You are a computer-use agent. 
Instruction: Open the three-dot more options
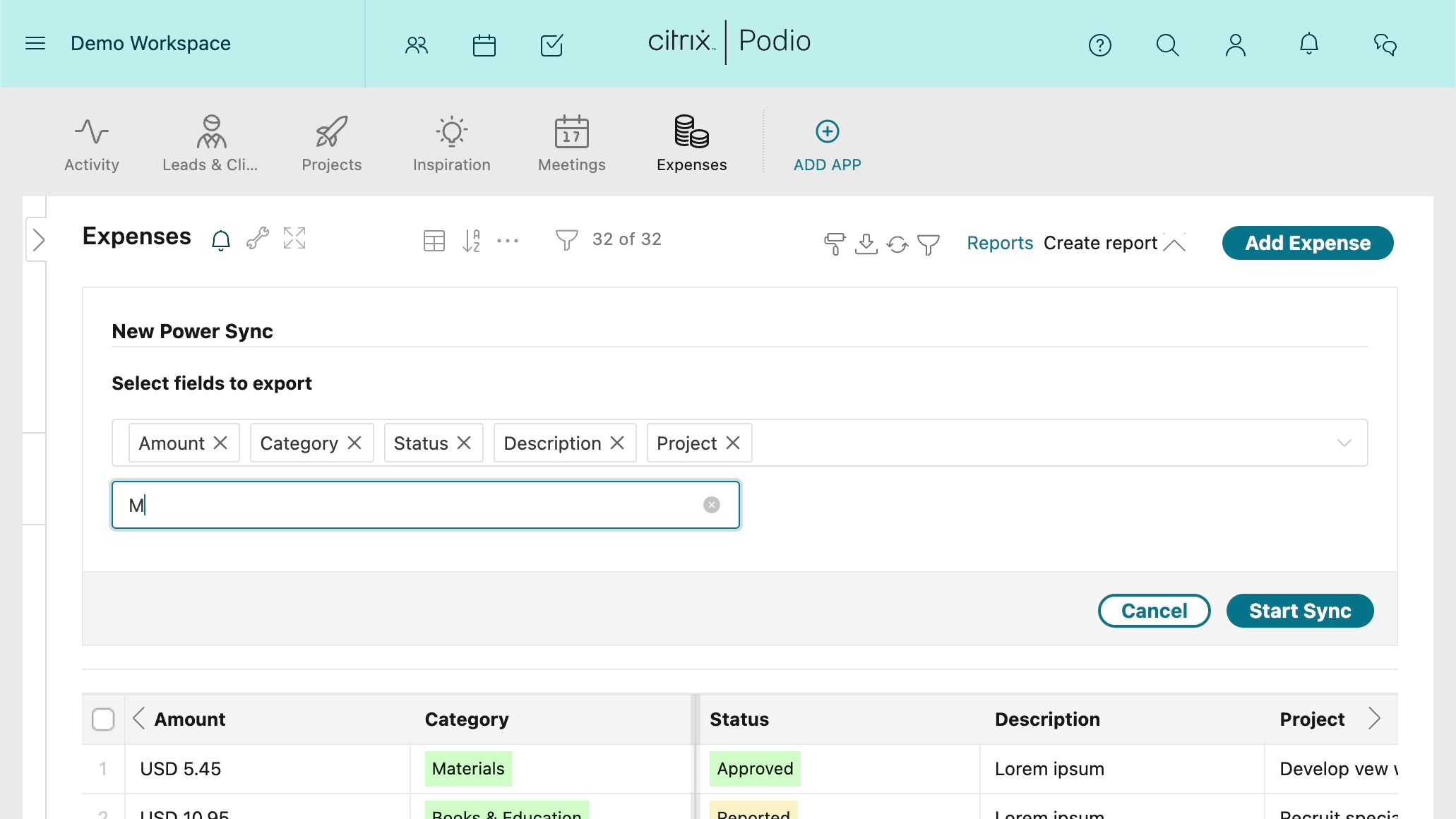pyautogui.click(x=508, y=241)
